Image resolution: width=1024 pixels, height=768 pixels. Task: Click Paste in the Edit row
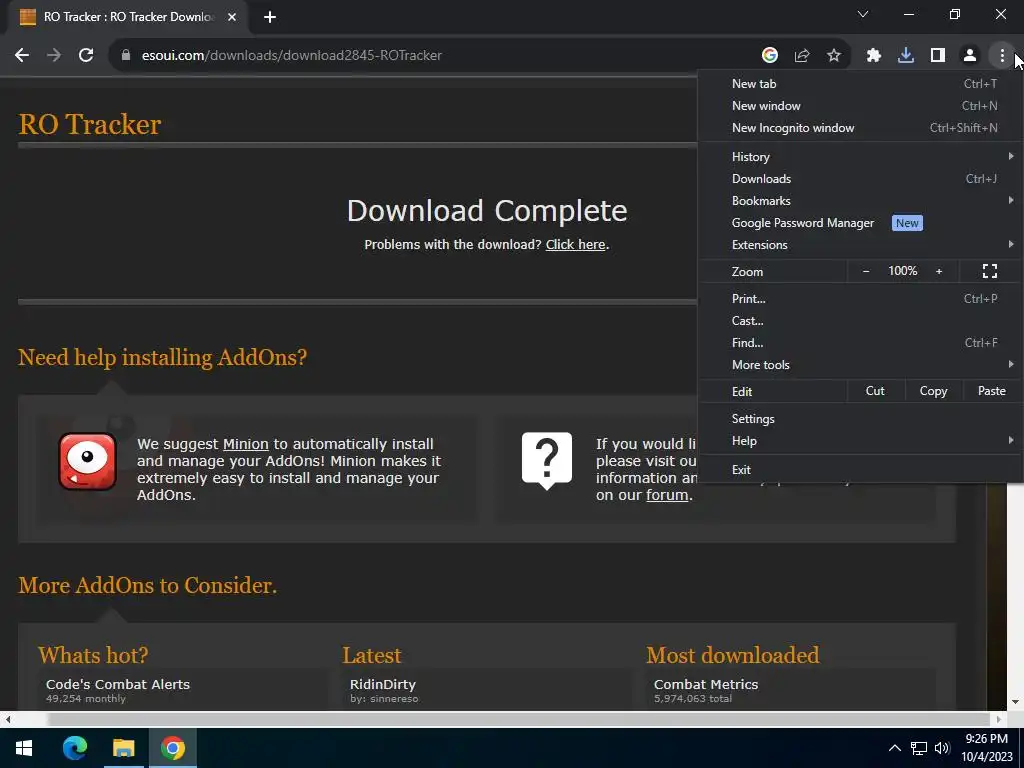pos(992,391)
